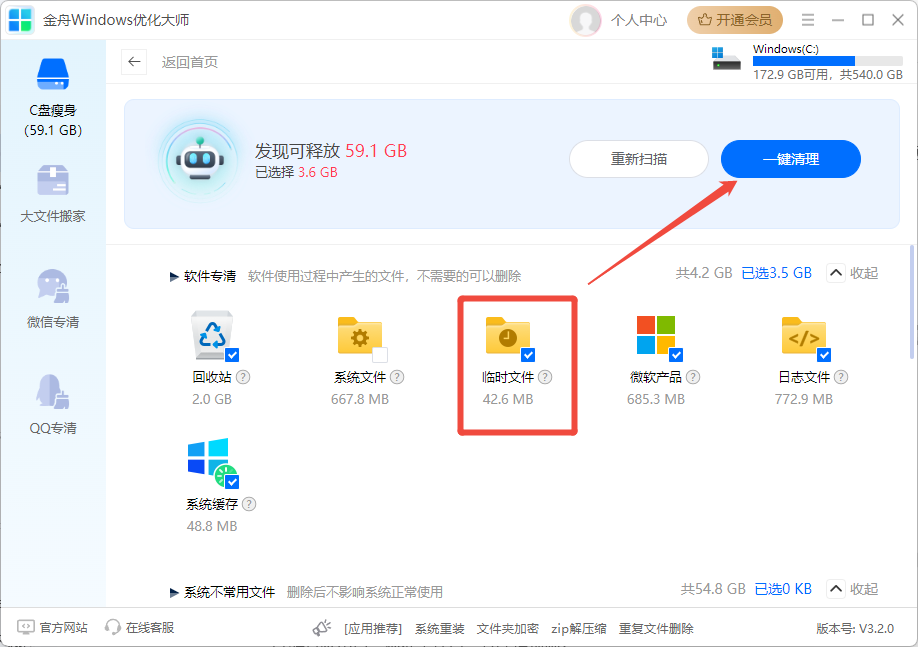Screen dimensions: 918x647
Task: Toggle the 软件专清 section triangle
Action: pos(174,276)
